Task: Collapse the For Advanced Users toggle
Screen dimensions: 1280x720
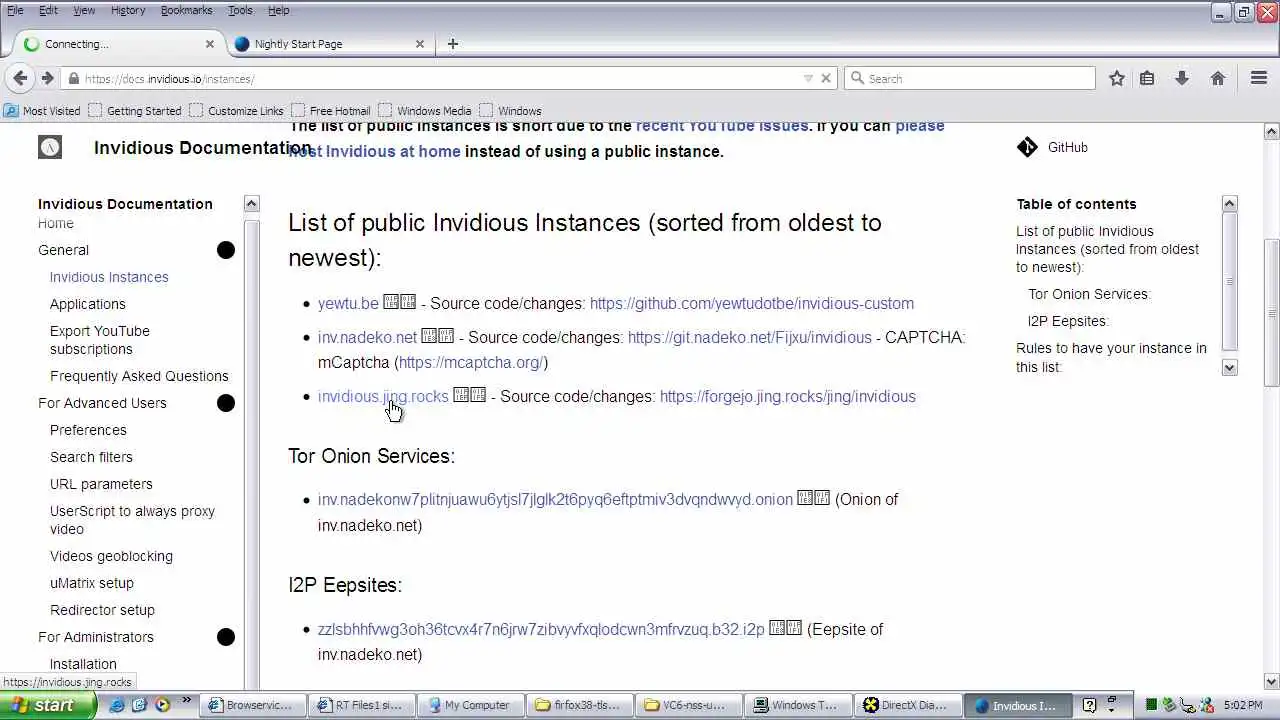Action: (x=226, y=403)
